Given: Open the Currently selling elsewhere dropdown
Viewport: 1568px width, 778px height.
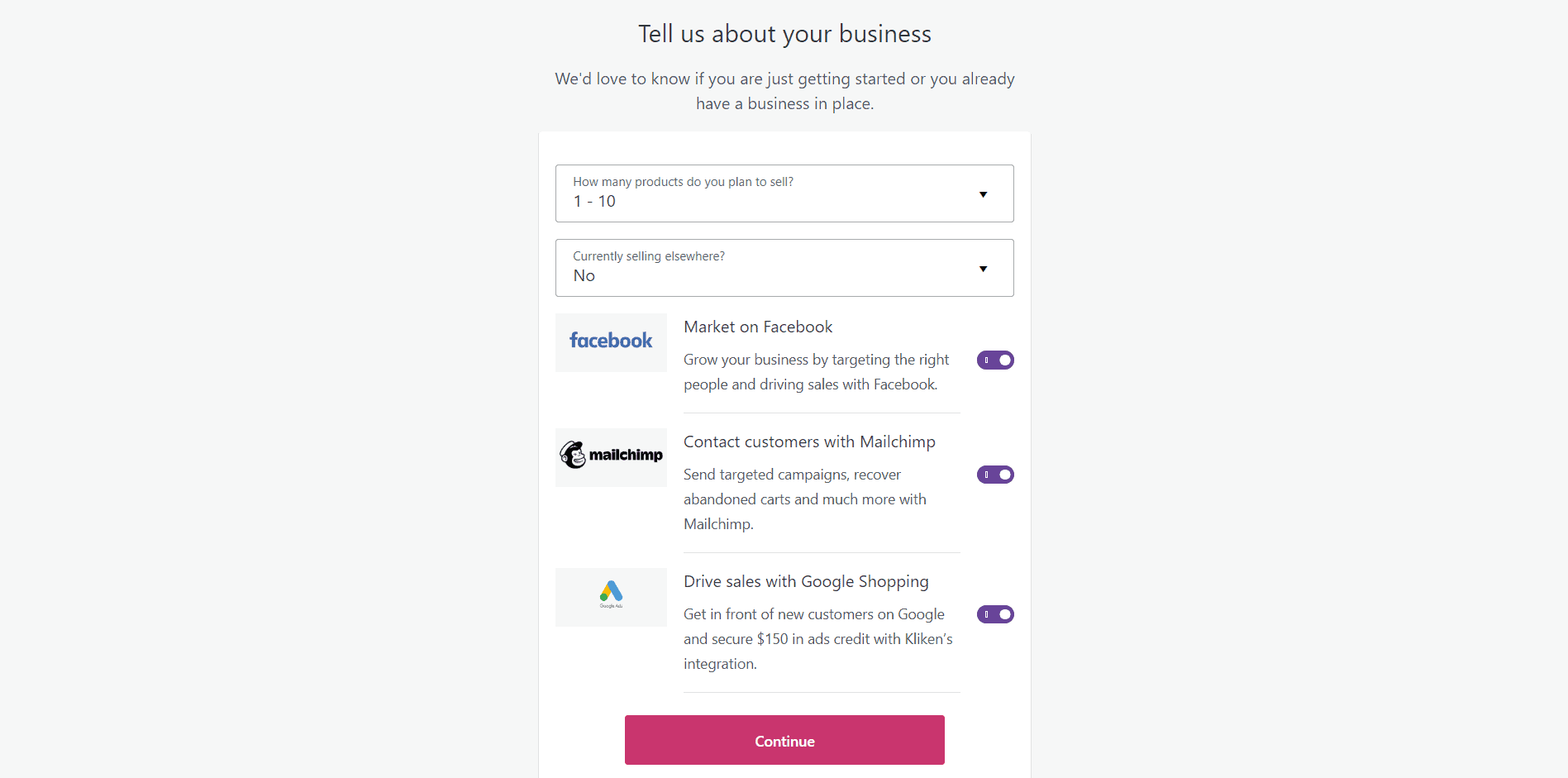Looking at the screenshot, I should [784, 268].
